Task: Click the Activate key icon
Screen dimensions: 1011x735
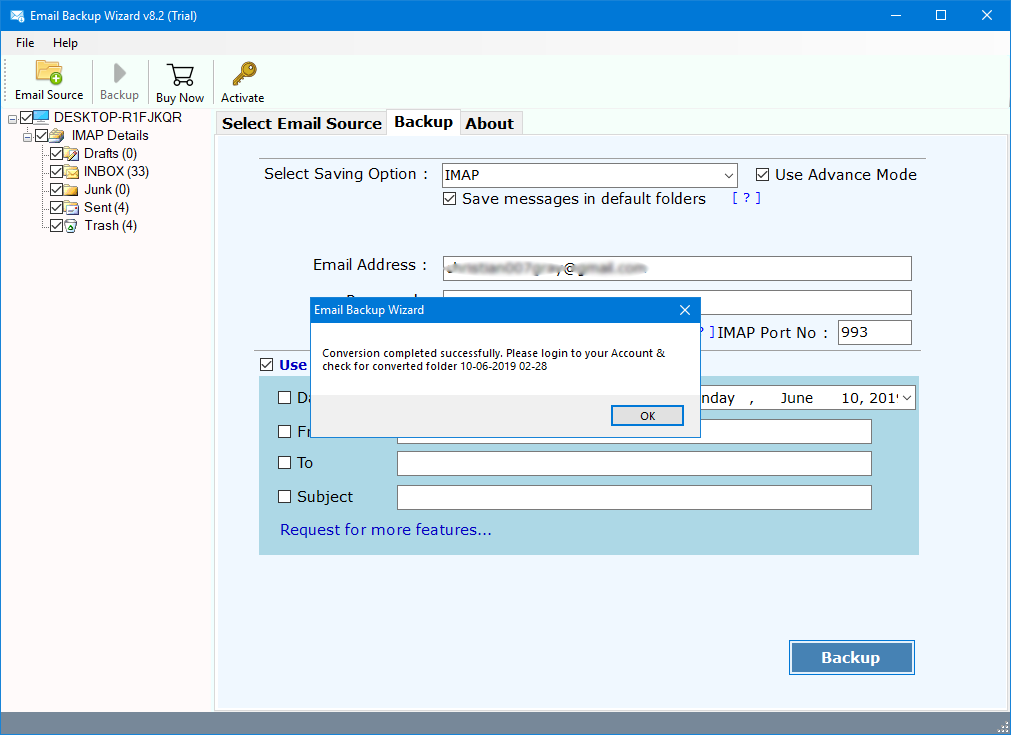Action: 244,74
